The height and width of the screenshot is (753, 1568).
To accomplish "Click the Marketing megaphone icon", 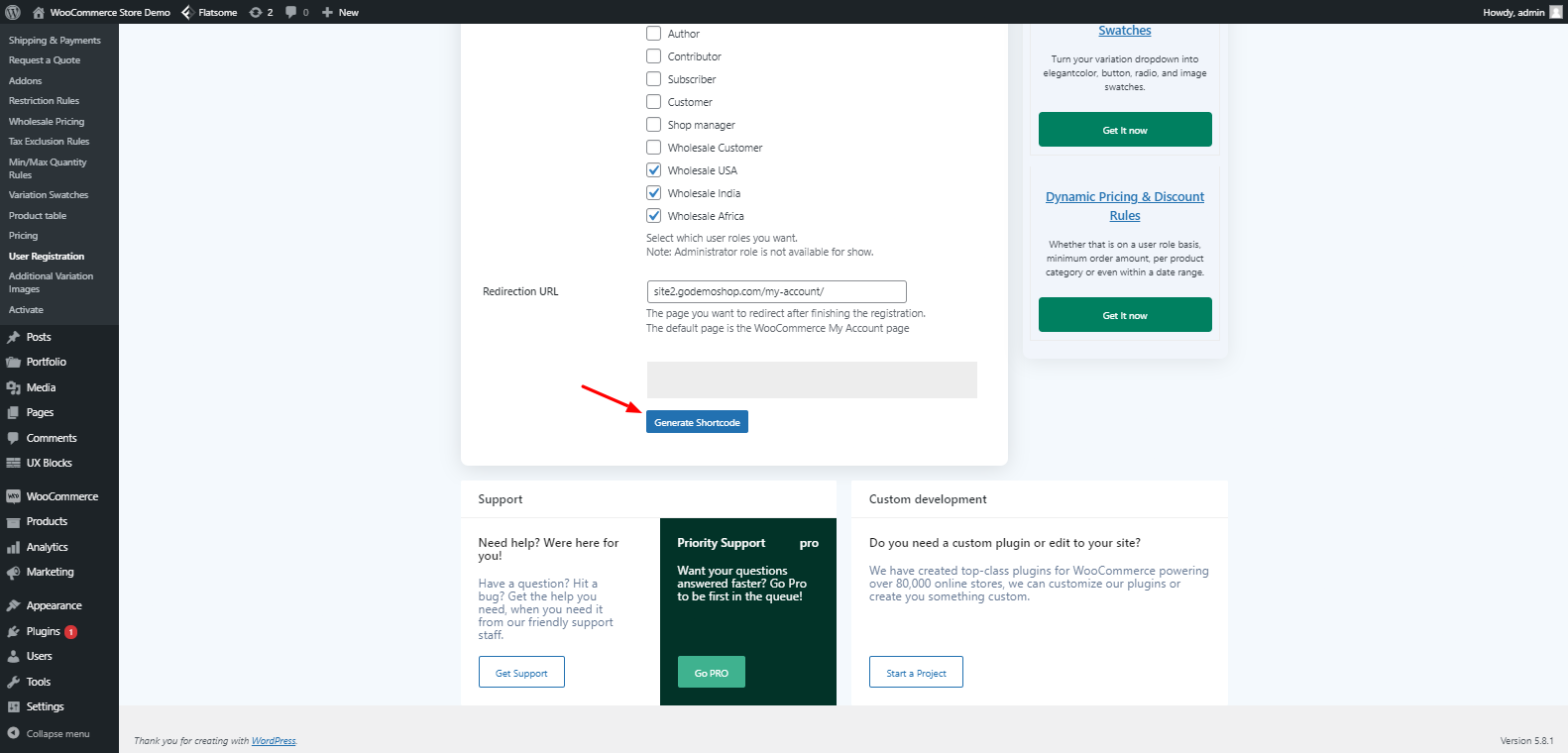I will 14,572.
